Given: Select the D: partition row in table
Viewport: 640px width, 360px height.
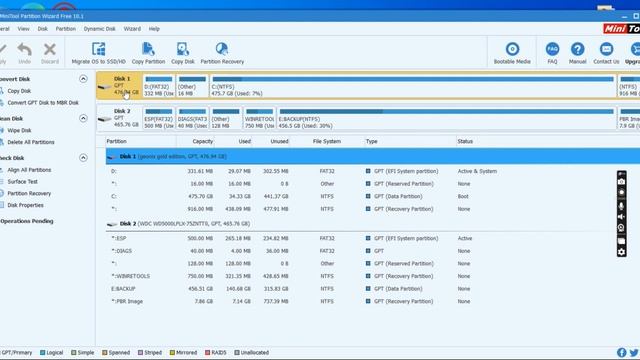Looking at the screenshot, I should pyautogui.click(x=373, y=171).
